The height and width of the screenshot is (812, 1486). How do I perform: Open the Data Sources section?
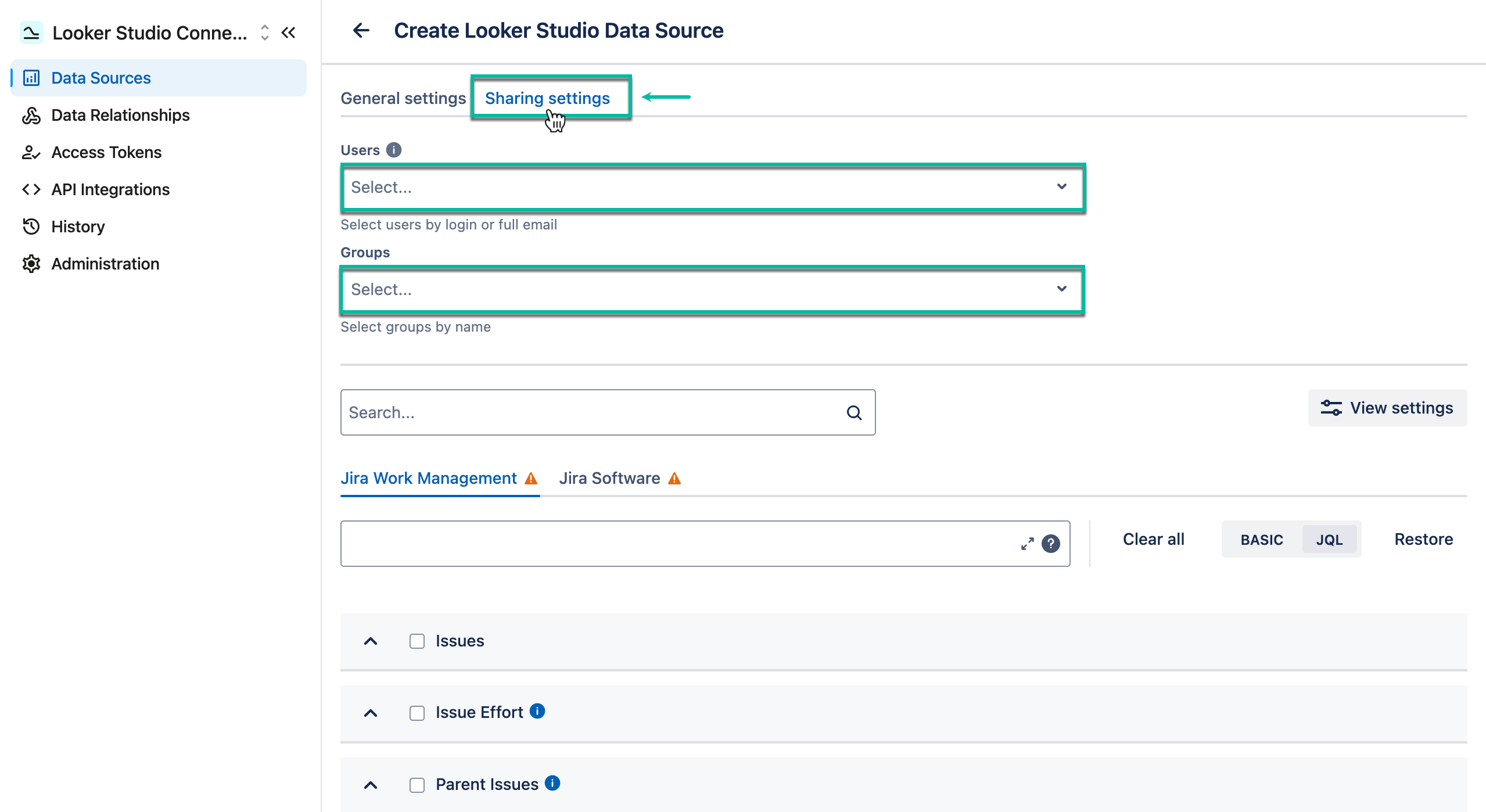click(100, 77)
